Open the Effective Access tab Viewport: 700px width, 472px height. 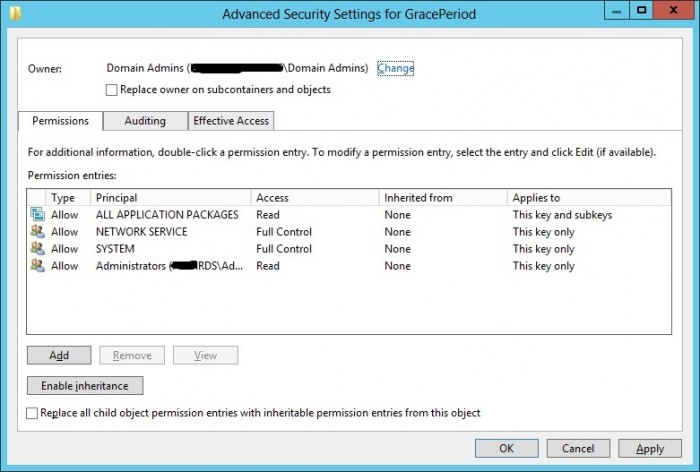(231, 121)
